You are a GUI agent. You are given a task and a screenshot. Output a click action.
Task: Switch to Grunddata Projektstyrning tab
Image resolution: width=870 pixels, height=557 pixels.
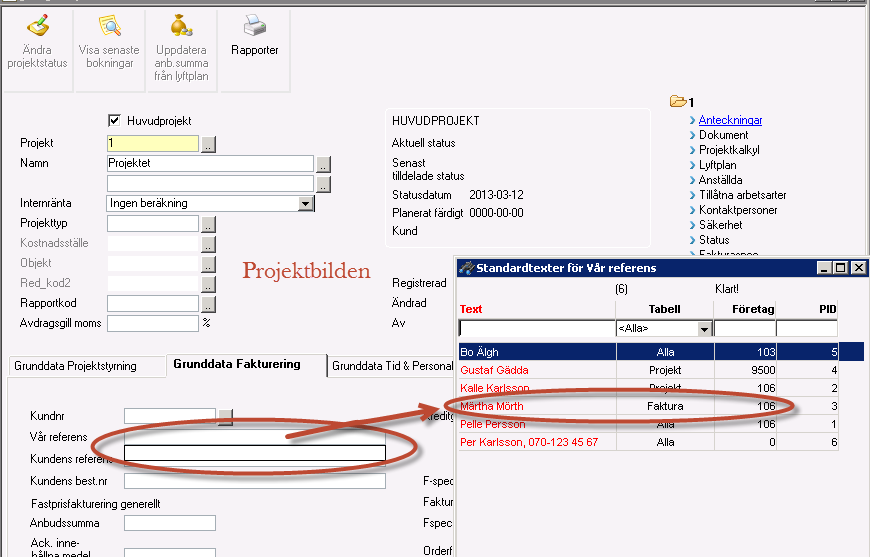pyautogui.click(x=87, y=366)
